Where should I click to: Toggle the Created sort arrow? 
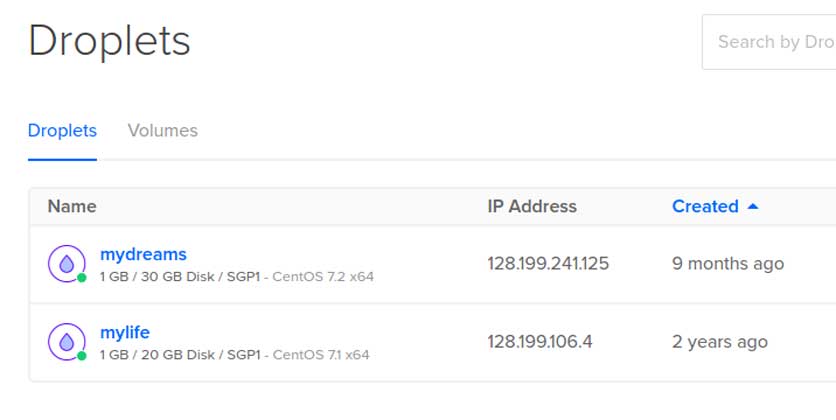click(753, 206)
